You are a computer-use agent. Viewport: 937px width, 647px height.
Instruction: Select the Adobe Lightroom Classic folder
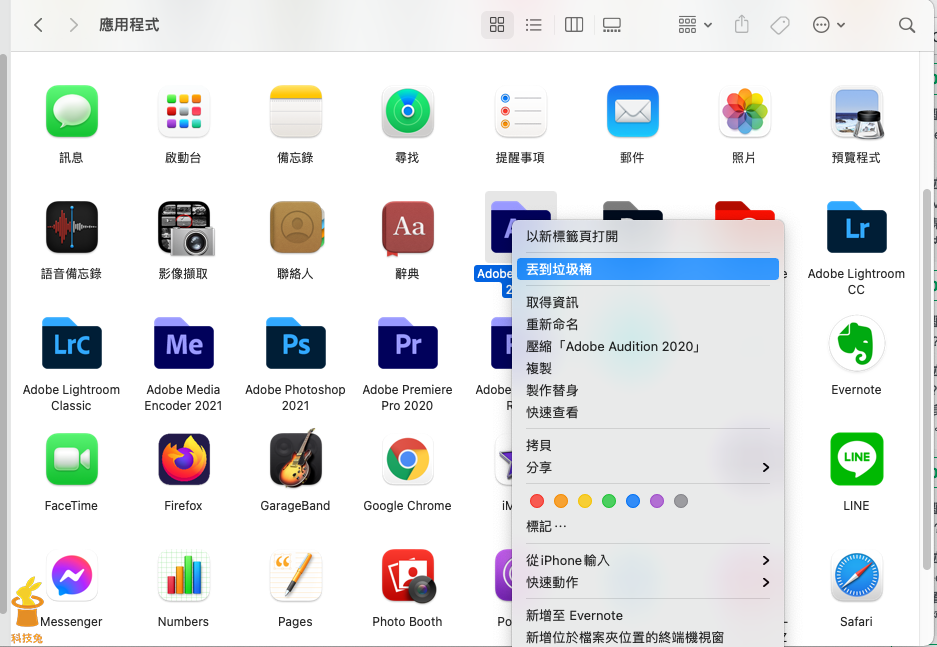(x=72, y=343)
